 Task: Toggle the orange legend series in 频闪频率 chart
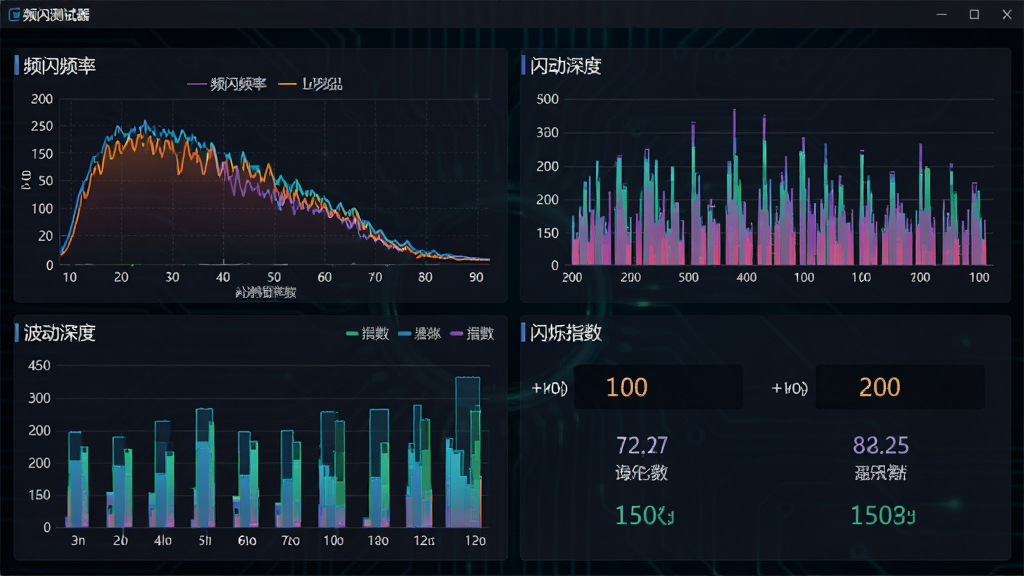point(310,84)
